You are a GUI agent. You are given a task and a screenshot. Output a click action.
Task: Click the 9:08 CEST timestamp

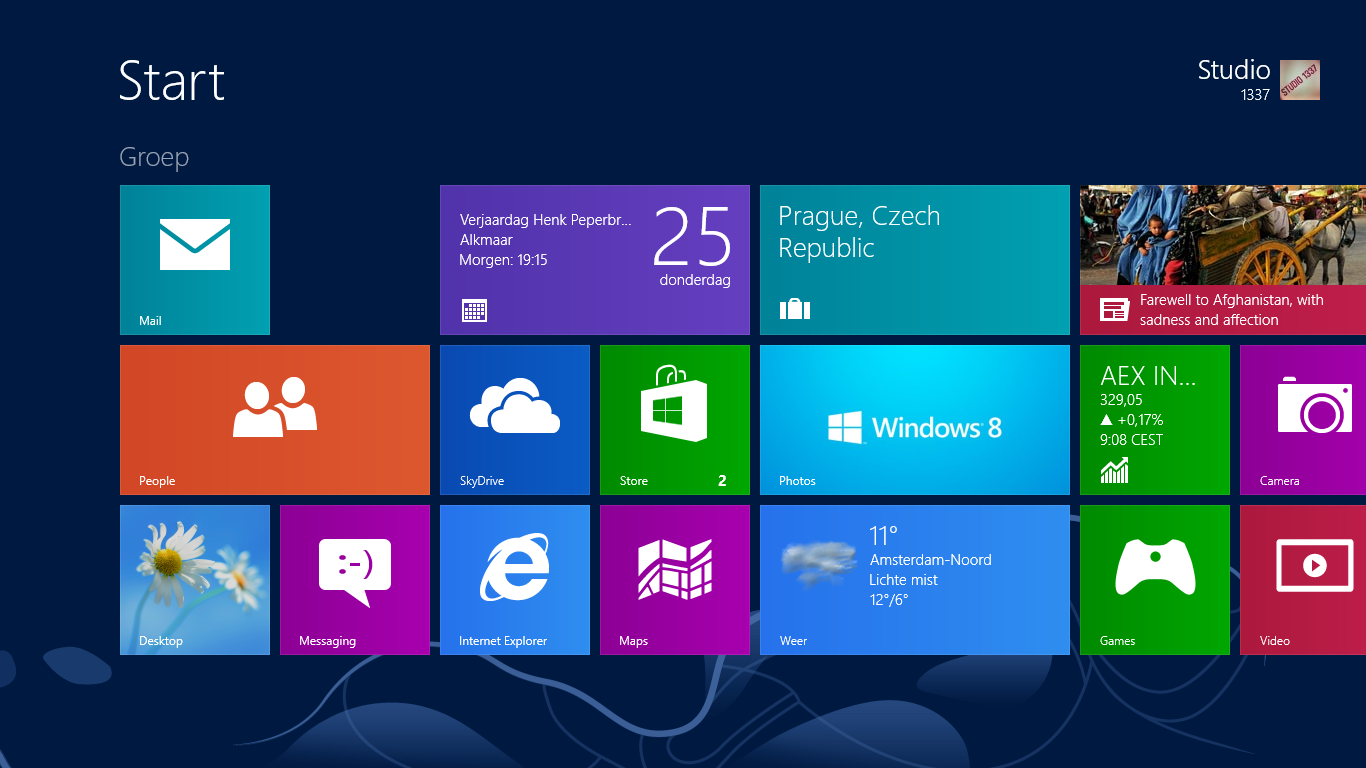pyautogui.click(x=1132, y=440)
